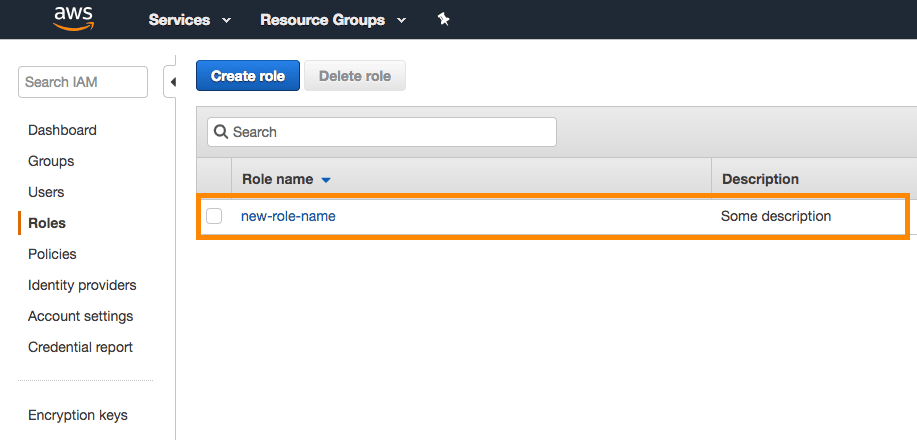Open the Services dropdown menu
Image resolution: width=917 pixels, height=440 pixels.
pyautogui.click(x=189, y=20)
